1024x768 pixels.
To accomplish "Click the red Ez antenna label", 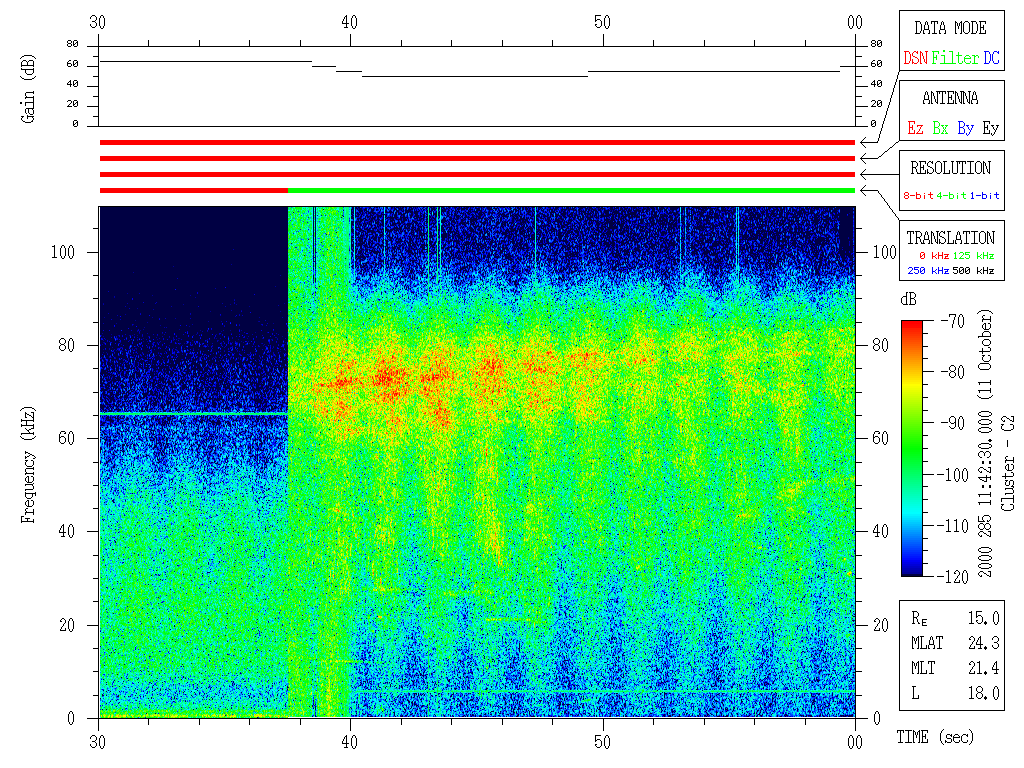I will click(x=915, y=129).
